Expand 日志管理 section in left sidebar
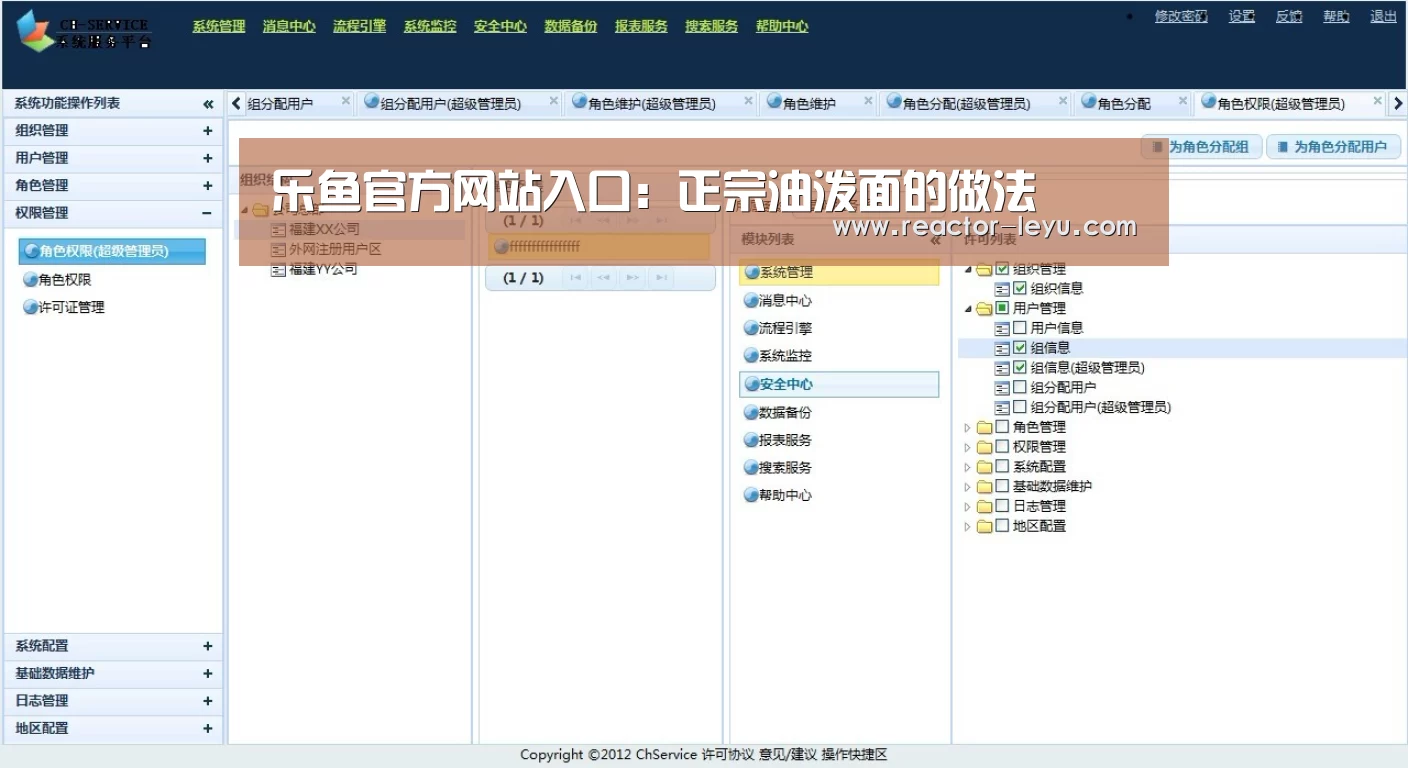 point(207,701)
